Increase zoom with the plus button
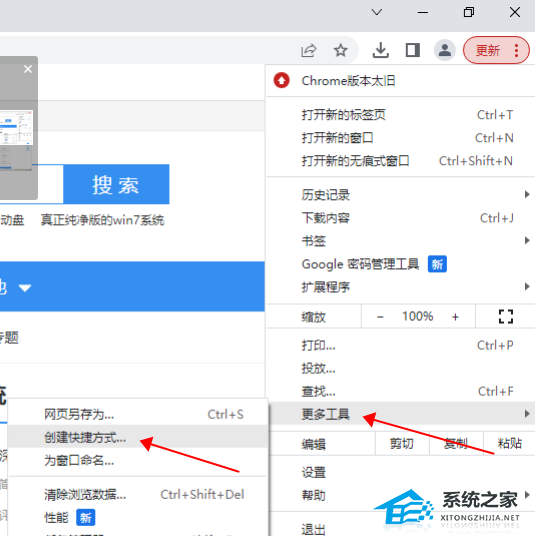535x536 pixels. coord(455,317)
